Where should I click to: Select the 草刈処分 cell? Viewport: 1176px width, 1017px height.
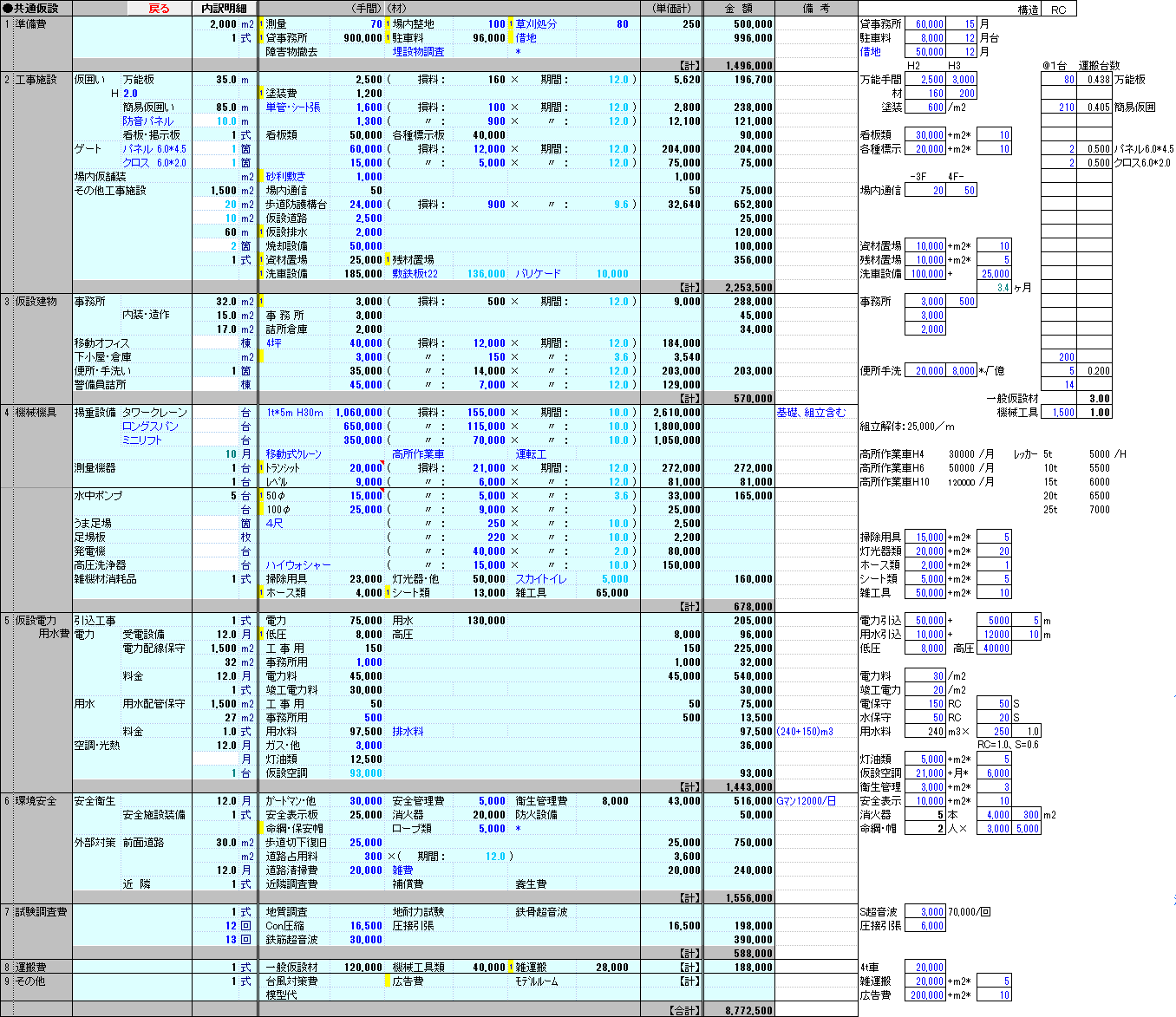tap(536, 24)
